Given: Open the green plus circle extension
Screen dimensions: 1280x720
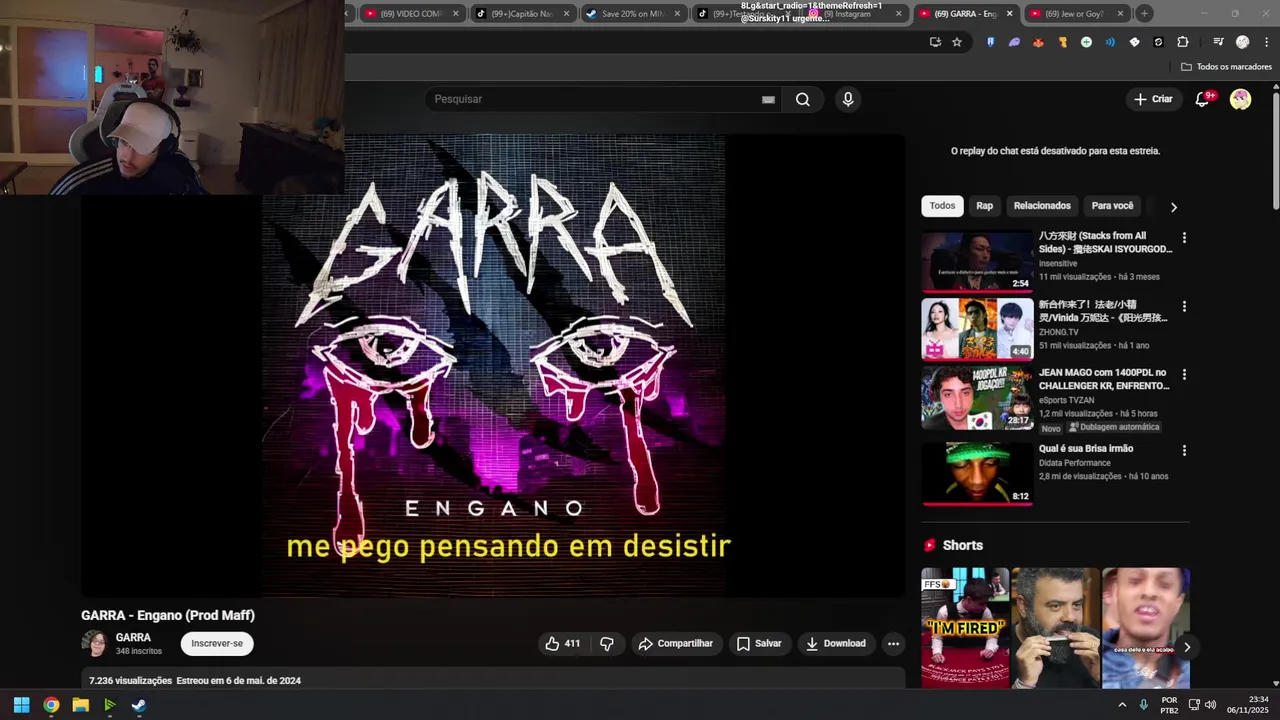Looking at the screenshot, I should (1086, 42).
